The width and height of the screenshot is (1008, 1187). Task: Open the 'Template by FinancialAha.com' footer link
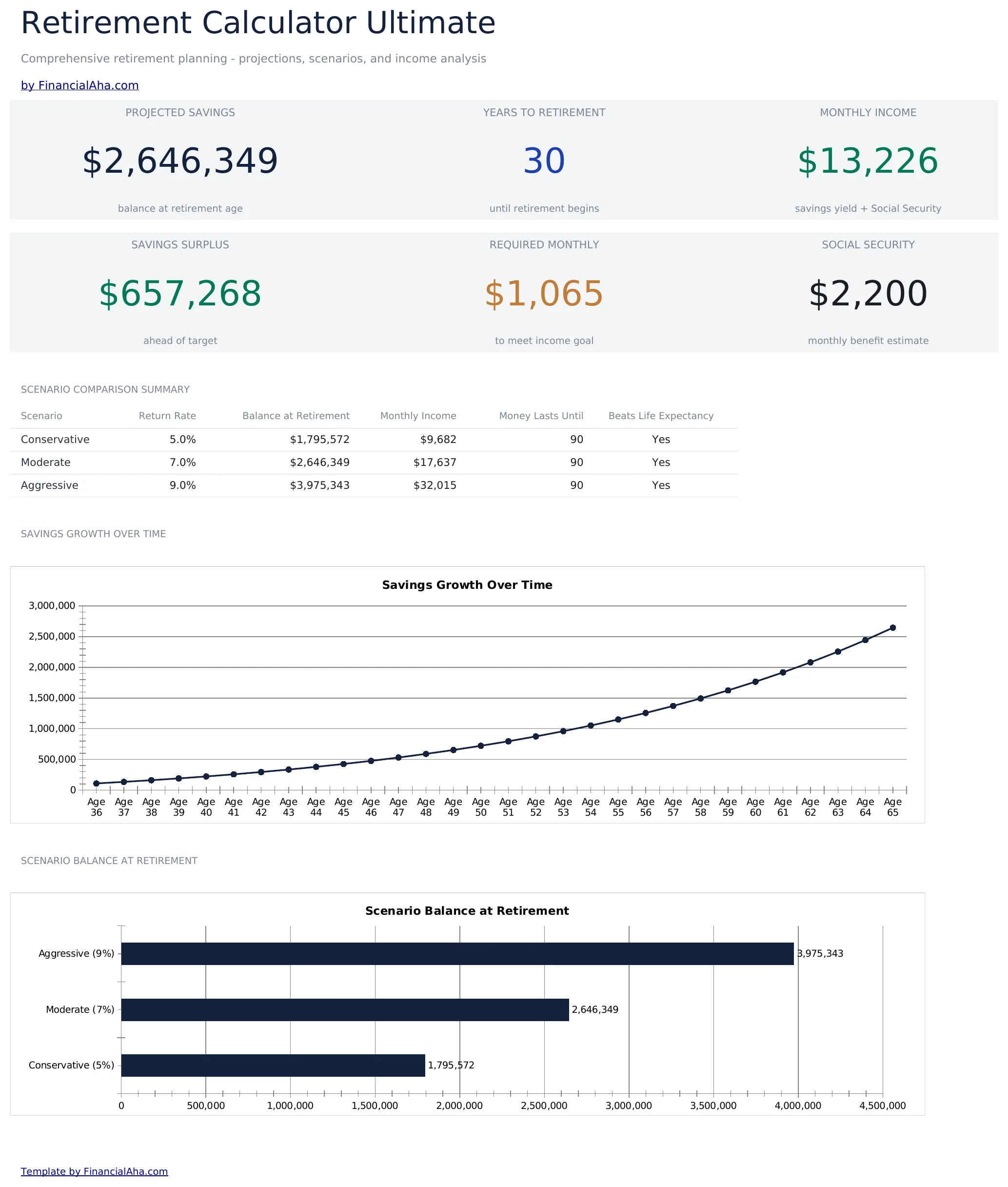pos(94,1171)
